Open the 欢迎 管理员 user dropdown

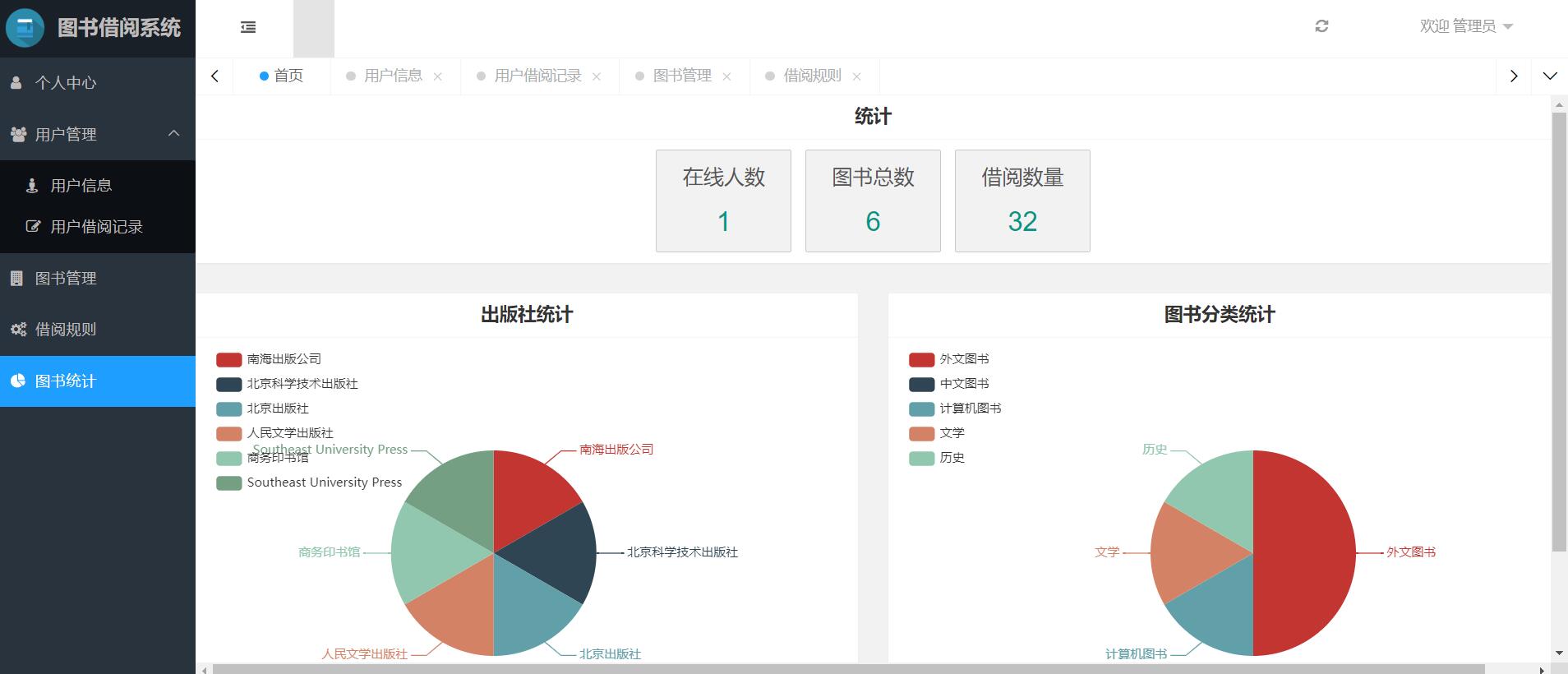pyautogui.click(x=1466, y=26)
